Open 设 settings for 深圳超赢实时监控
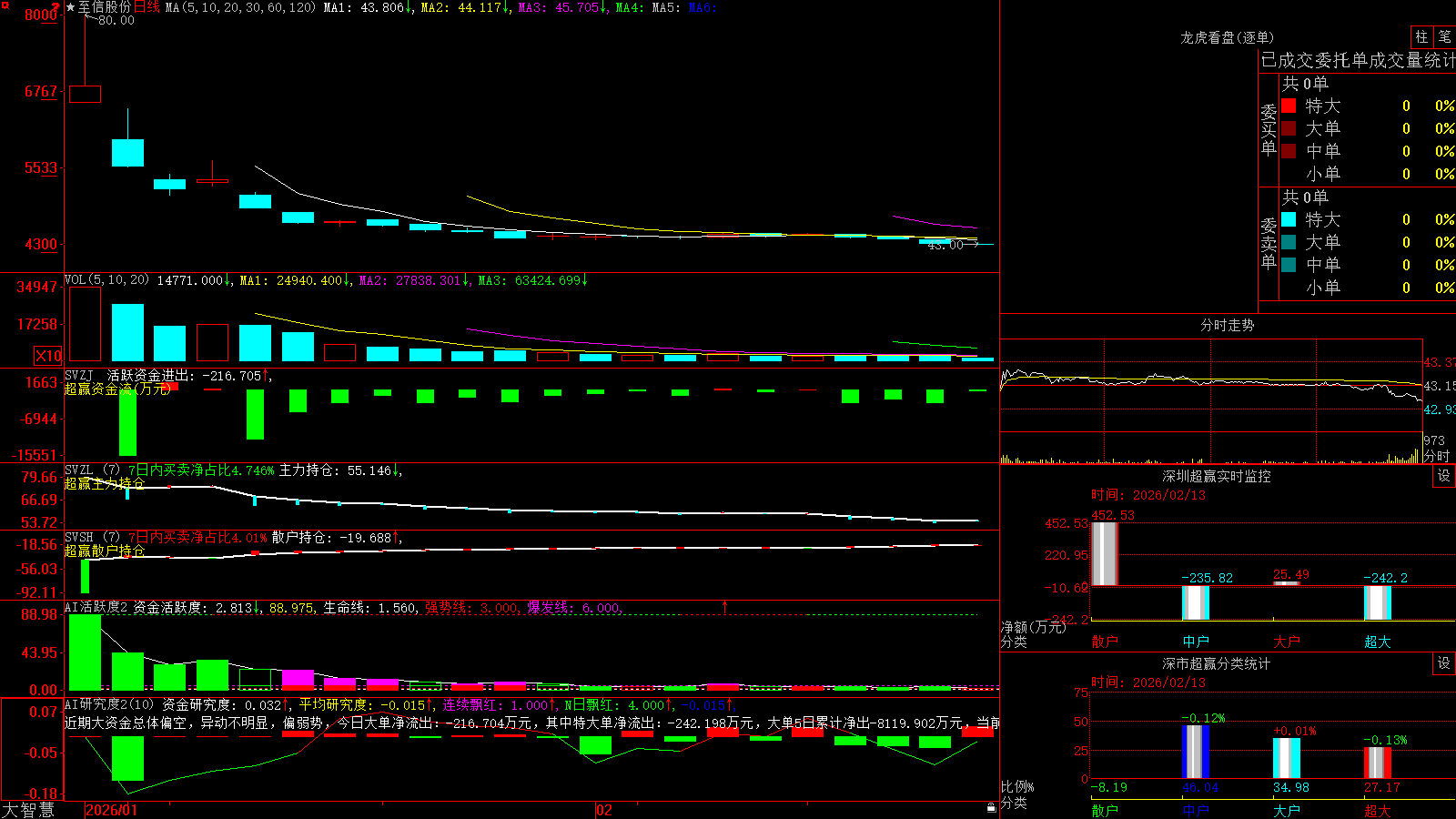Image resolution: width=1456 pixels, height=819 pixels. 1443,476
